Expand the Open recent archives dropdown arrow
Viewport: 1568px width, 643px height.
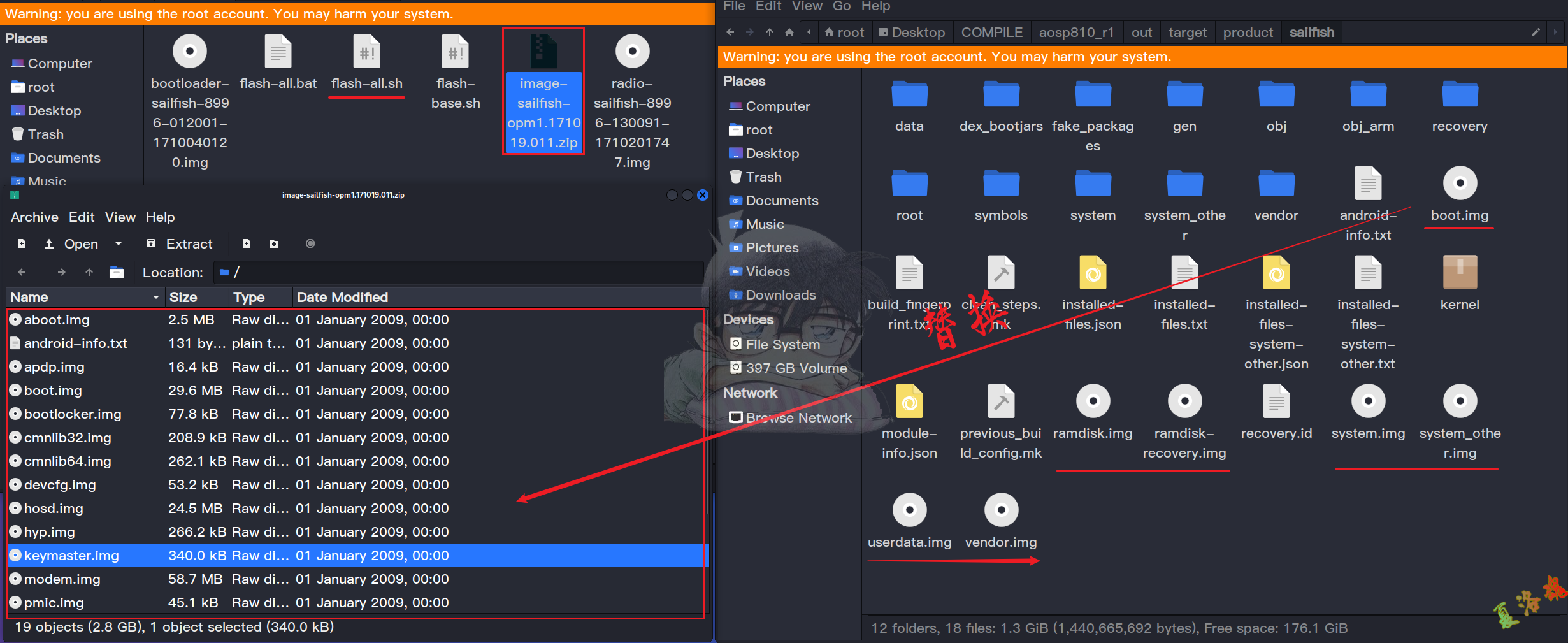pos(118,244)
